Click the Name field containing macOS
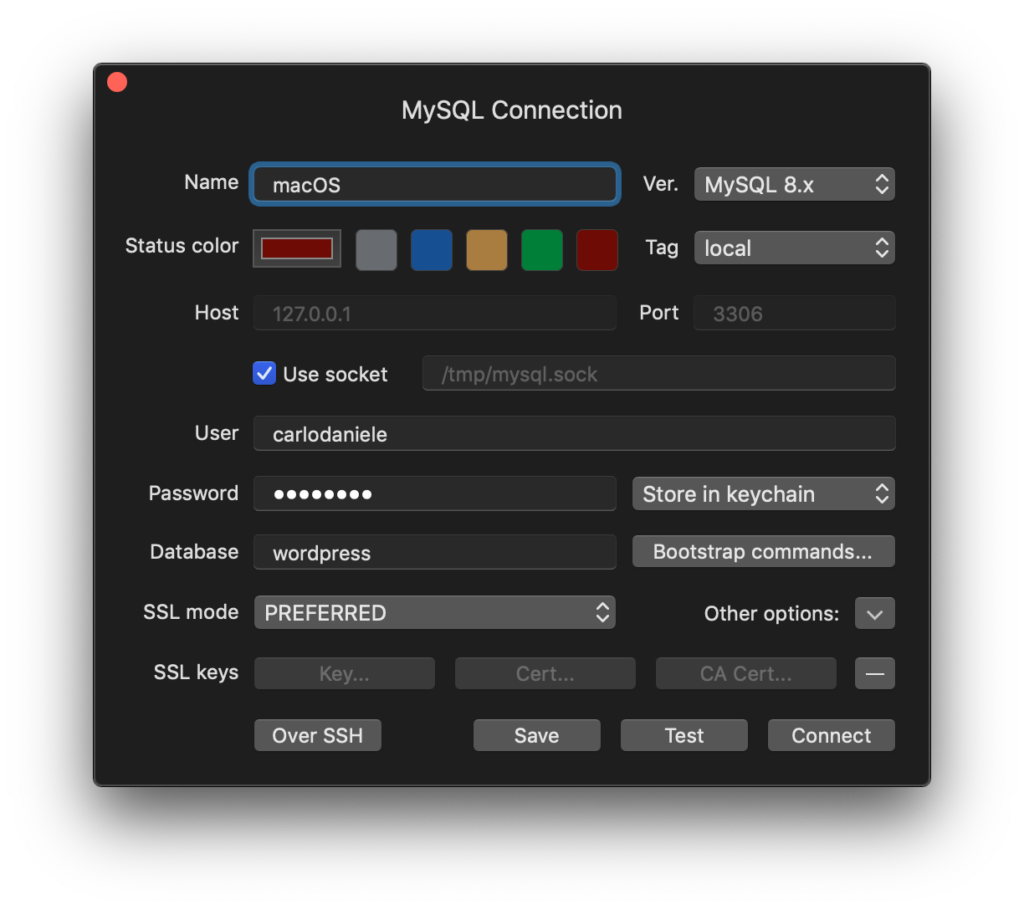This screenshot has height=910, width=1024. (435, 184)
